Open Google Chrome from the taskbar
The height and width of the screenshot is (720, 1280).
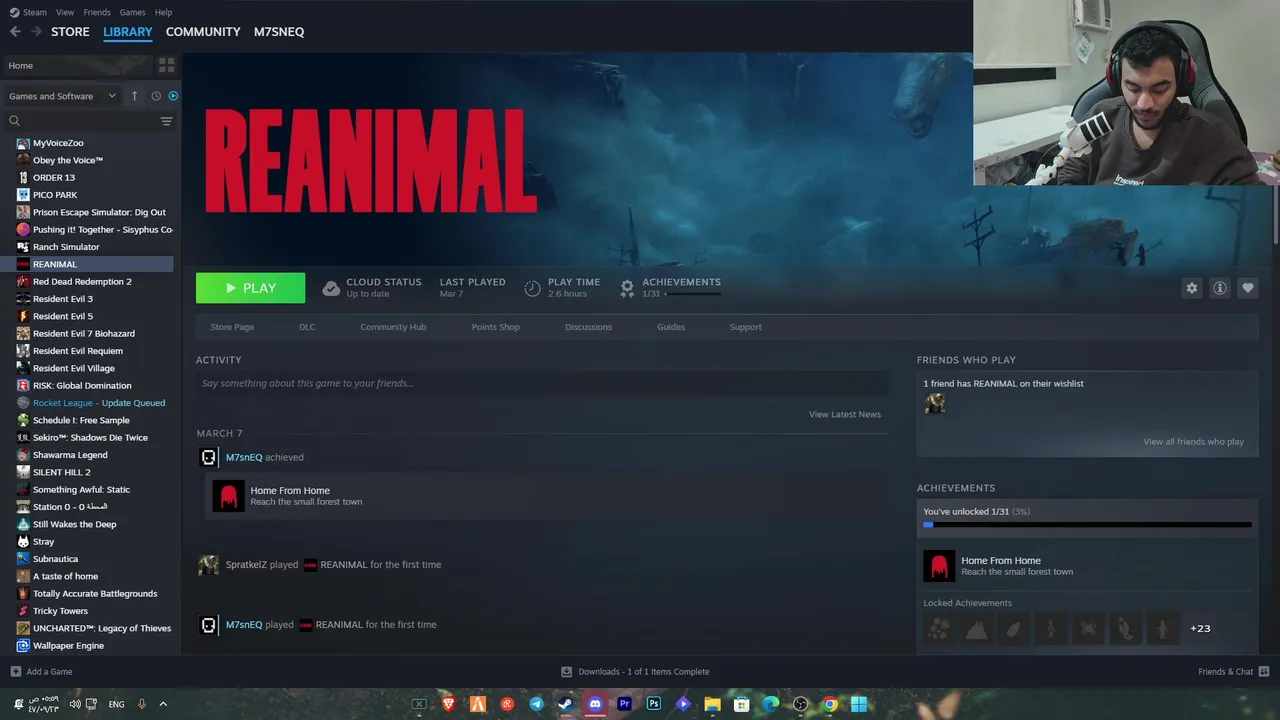830,704
